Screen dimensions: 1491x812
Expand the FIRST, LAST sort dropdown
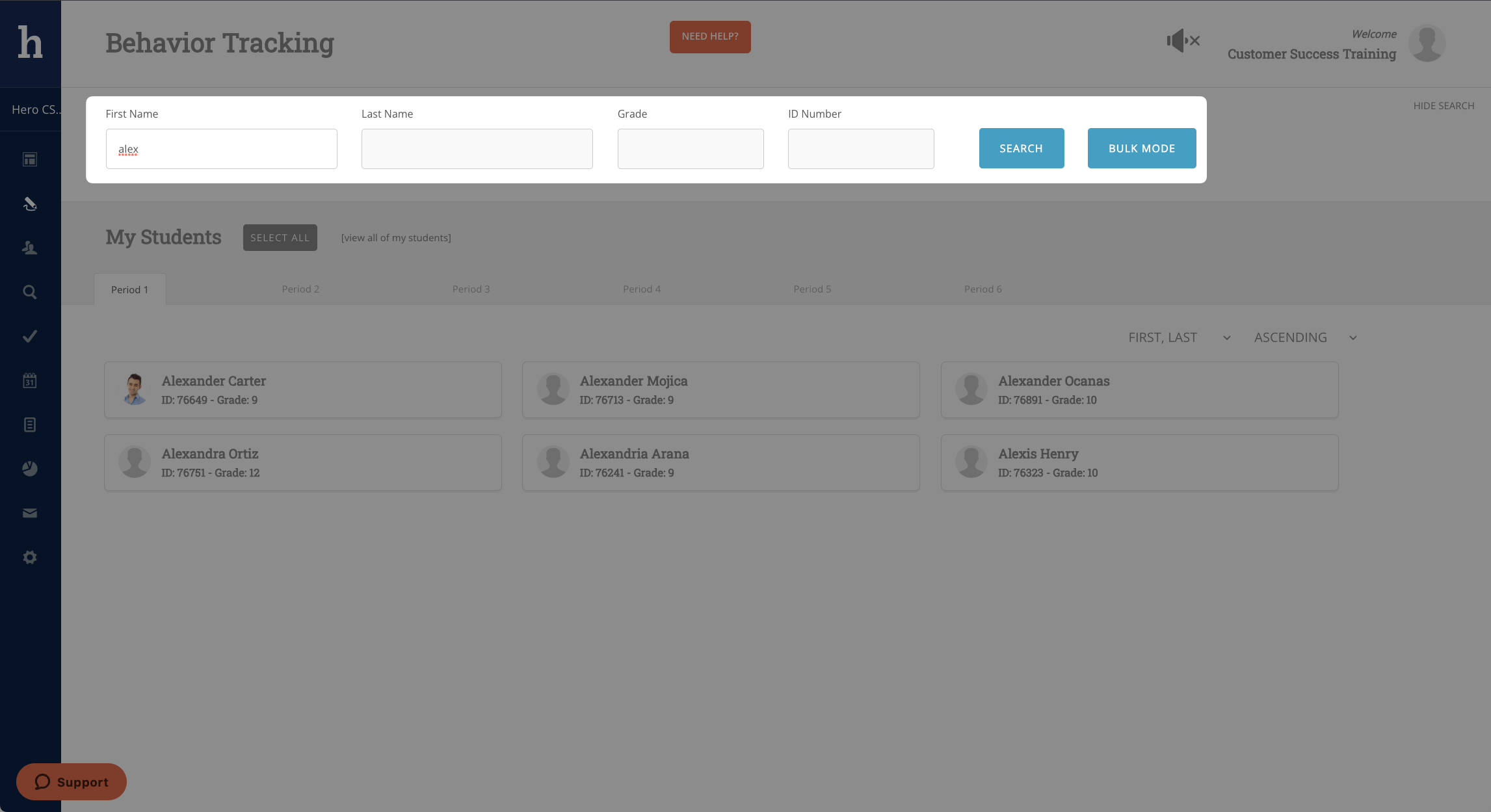point(1179,337)
